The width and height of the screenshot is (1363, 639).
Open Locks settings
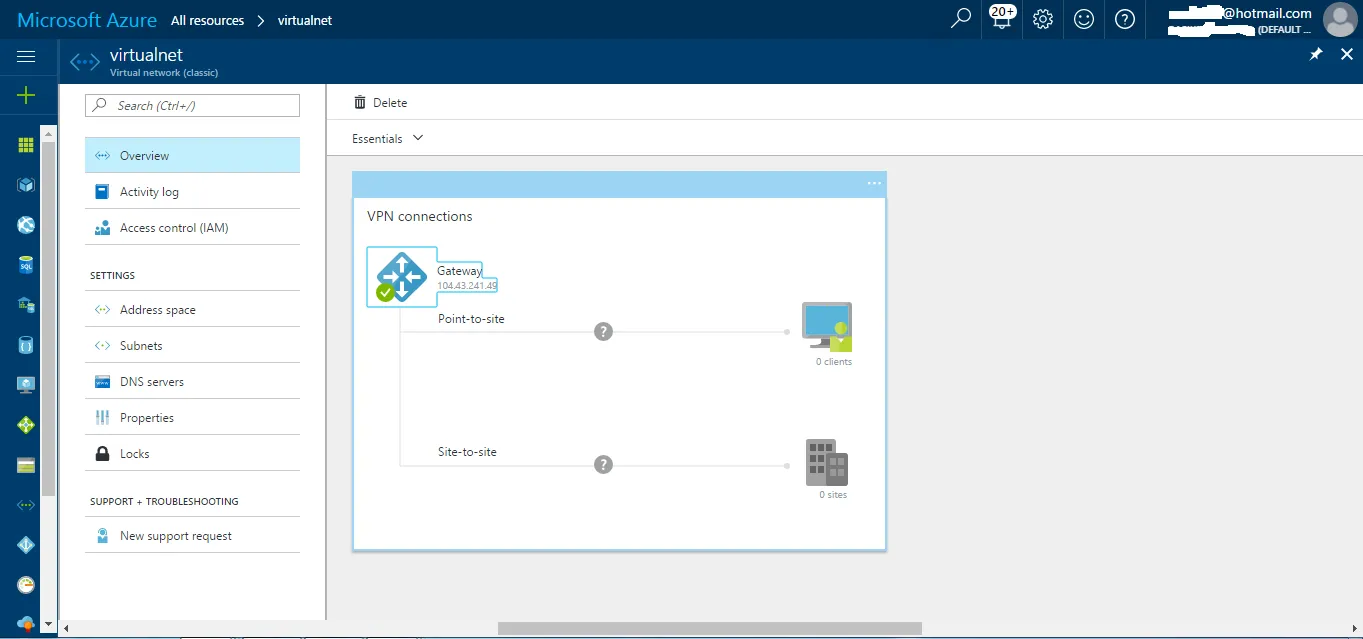[x=192, y=453]
